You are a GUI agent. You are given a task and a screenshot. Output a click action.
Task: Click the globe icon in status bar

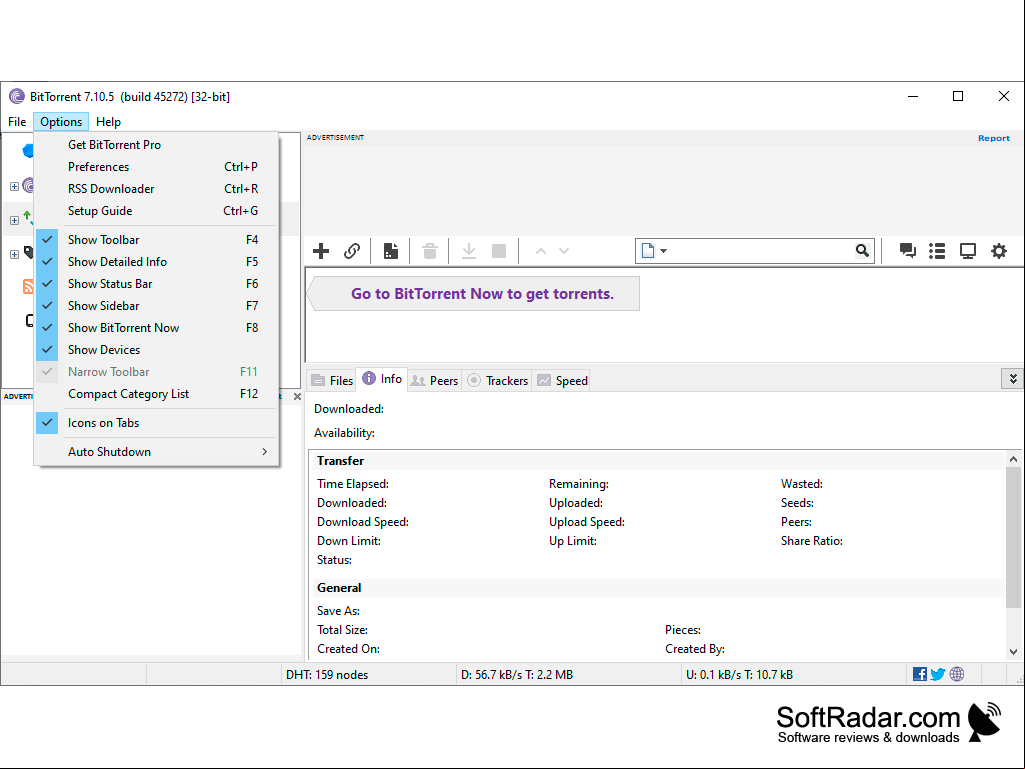(957, 674)
